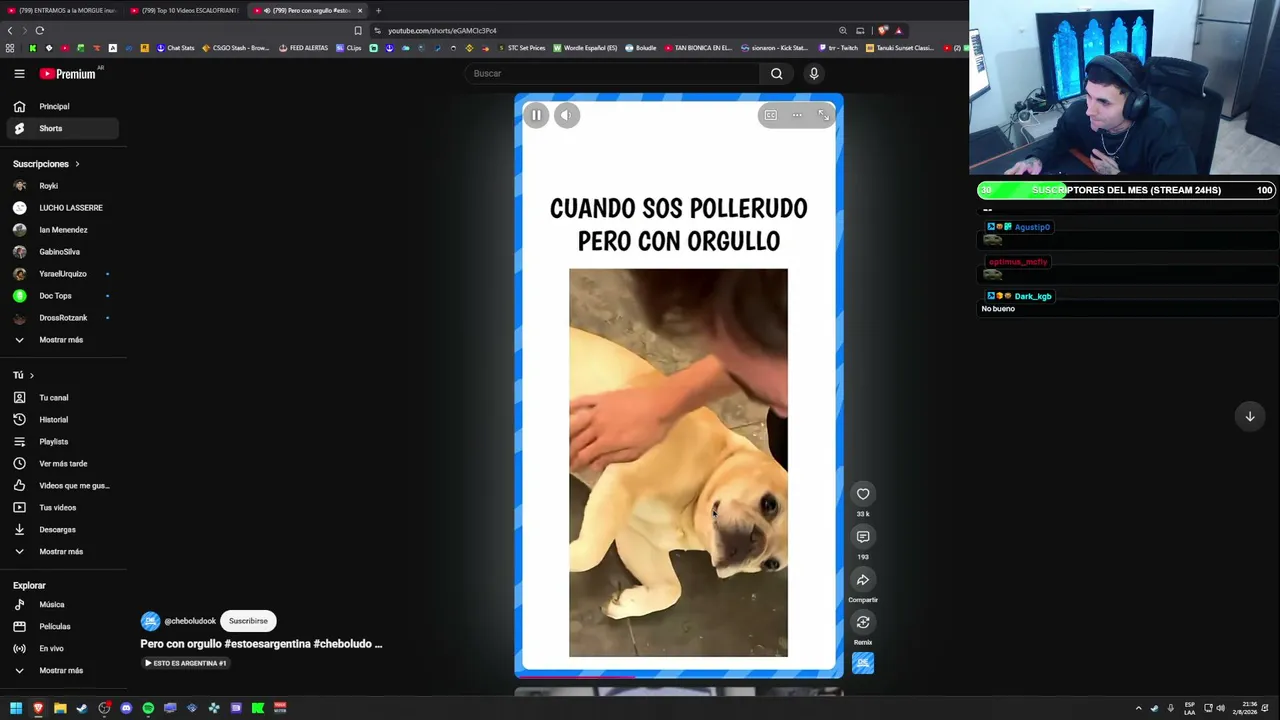Viewport: 1280px width, 720px height.
Task: Reload the current page
Action: click(39, 31)
